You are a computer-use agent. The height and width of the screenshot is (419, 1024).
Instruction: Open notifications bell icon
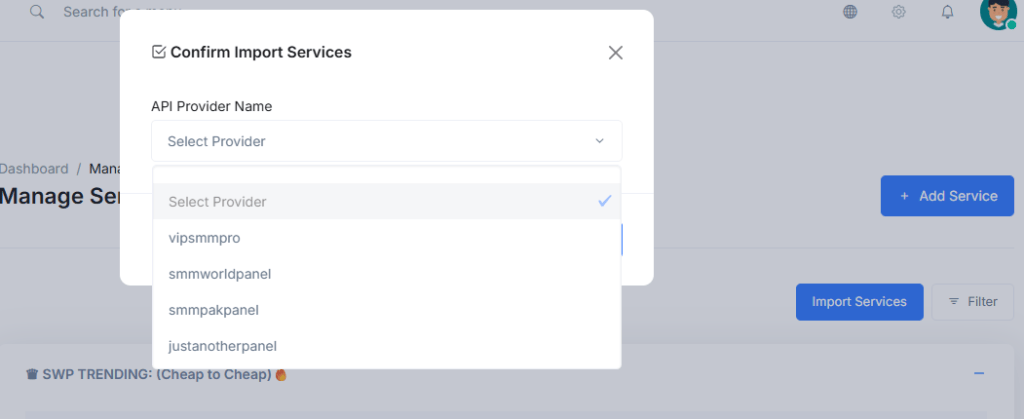pos(947,12)
